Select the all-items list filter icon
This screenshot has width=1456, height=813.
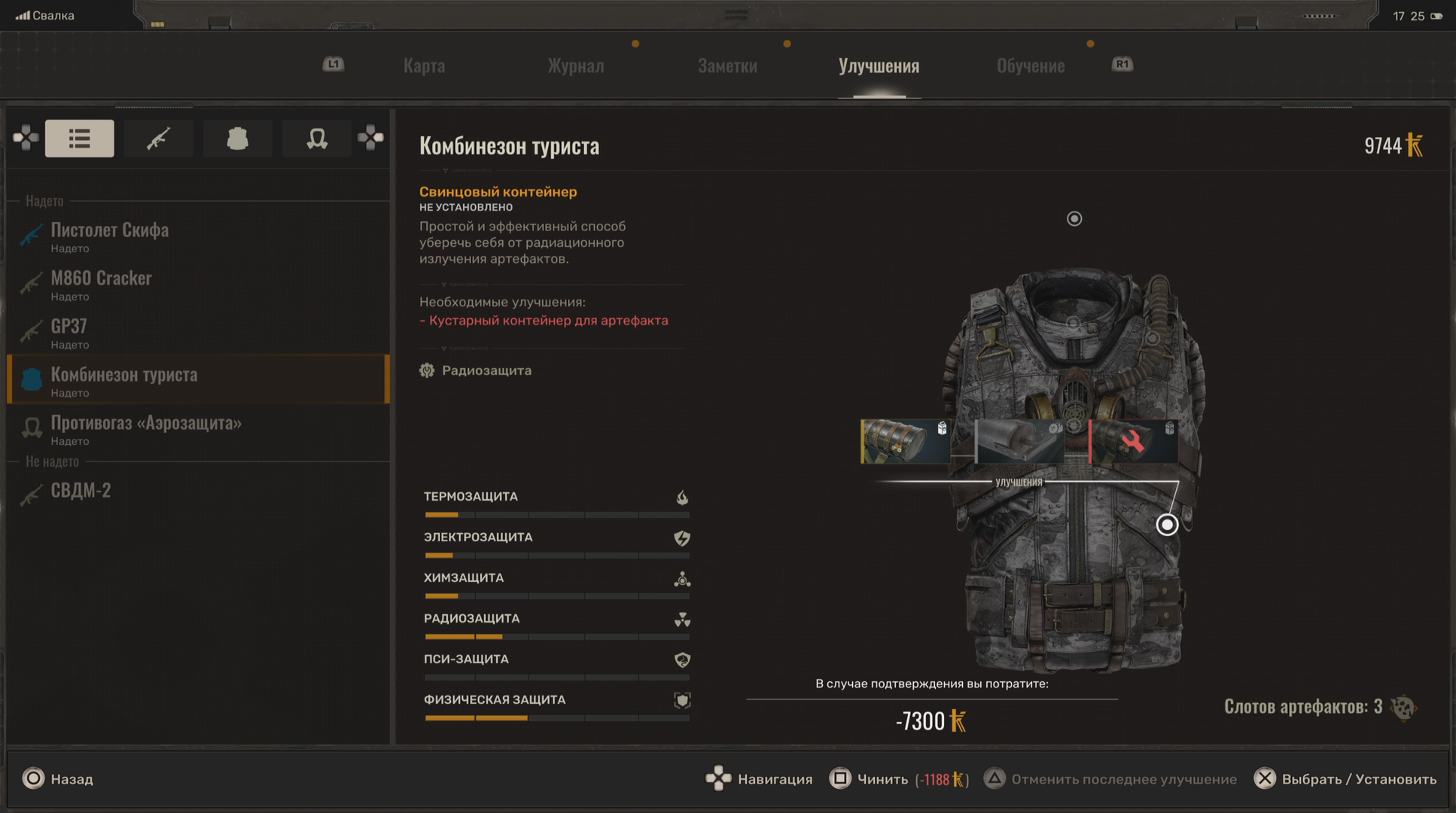[x=79, y=139]
